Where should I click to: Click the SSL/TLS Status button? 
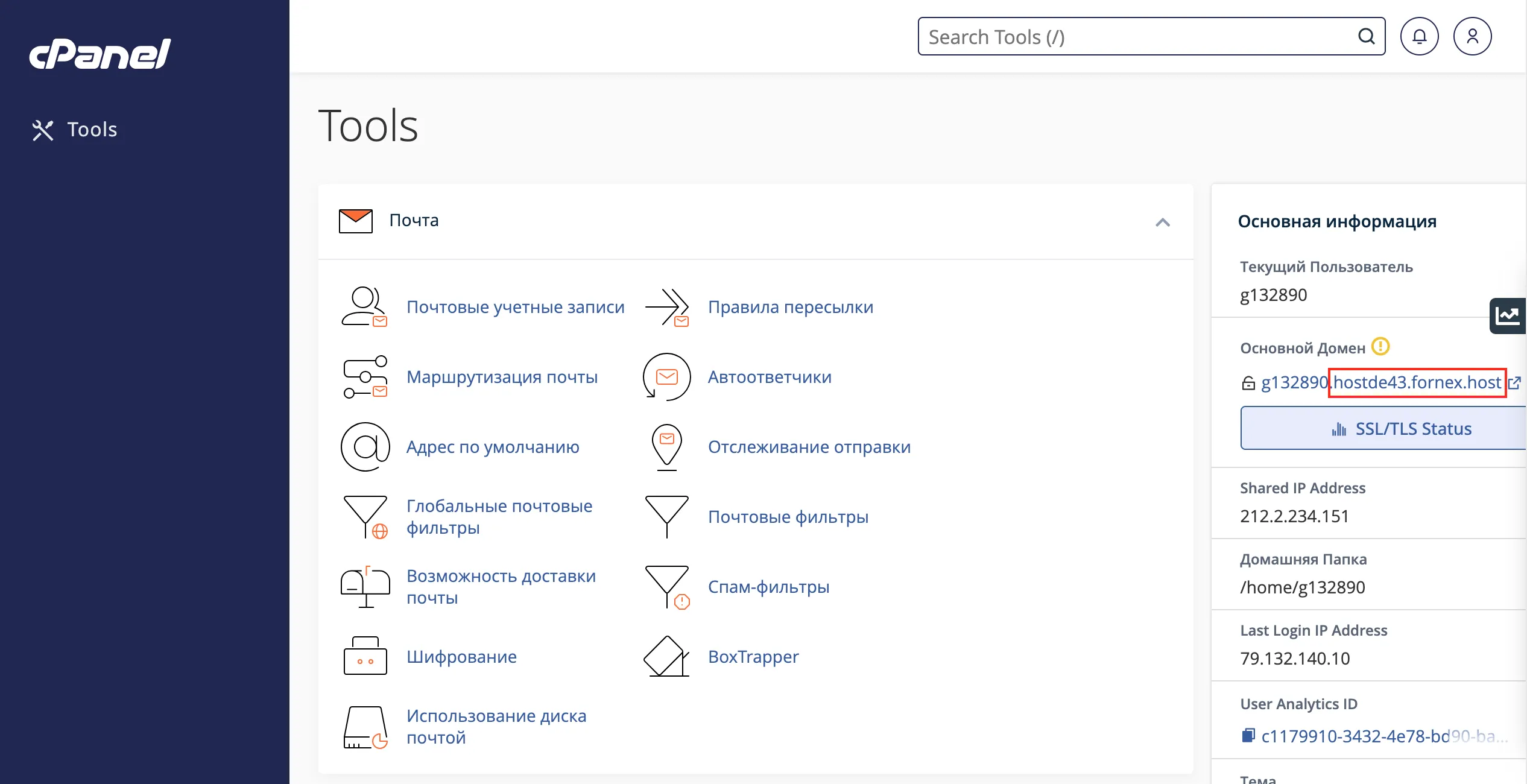[1383, 429]
